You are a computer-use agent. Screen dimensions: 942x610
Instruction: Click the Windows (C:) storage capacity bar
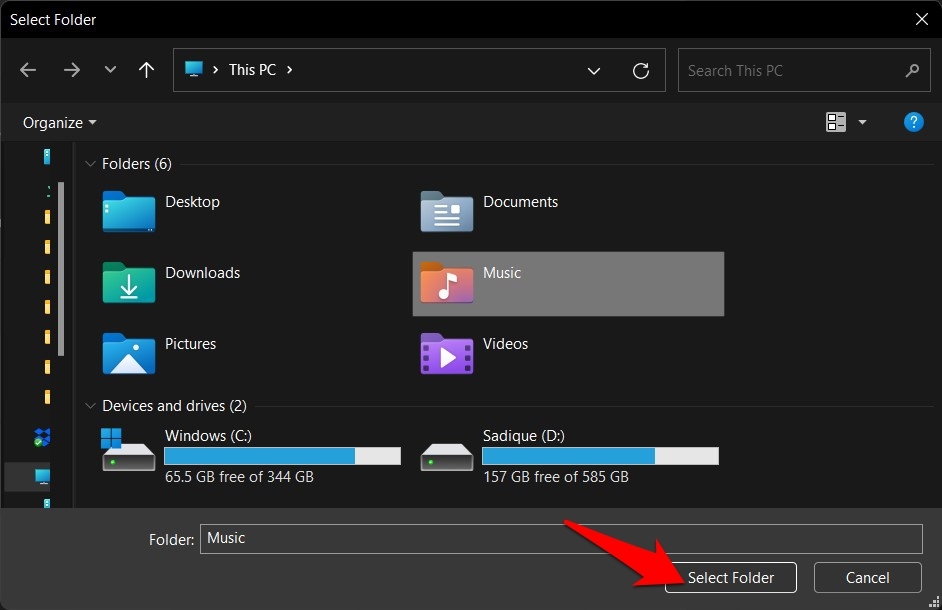click(282, 455)
